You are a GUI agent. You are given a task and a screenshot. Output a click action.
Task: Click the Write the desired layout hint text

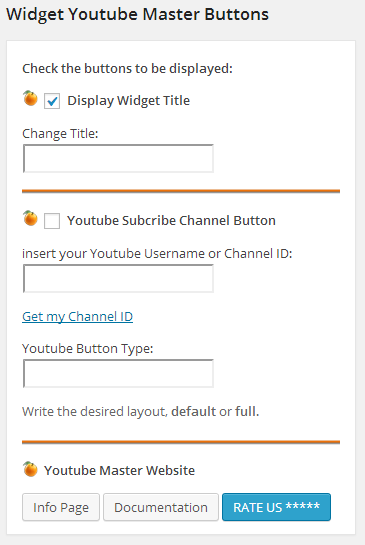coord(140,412)
